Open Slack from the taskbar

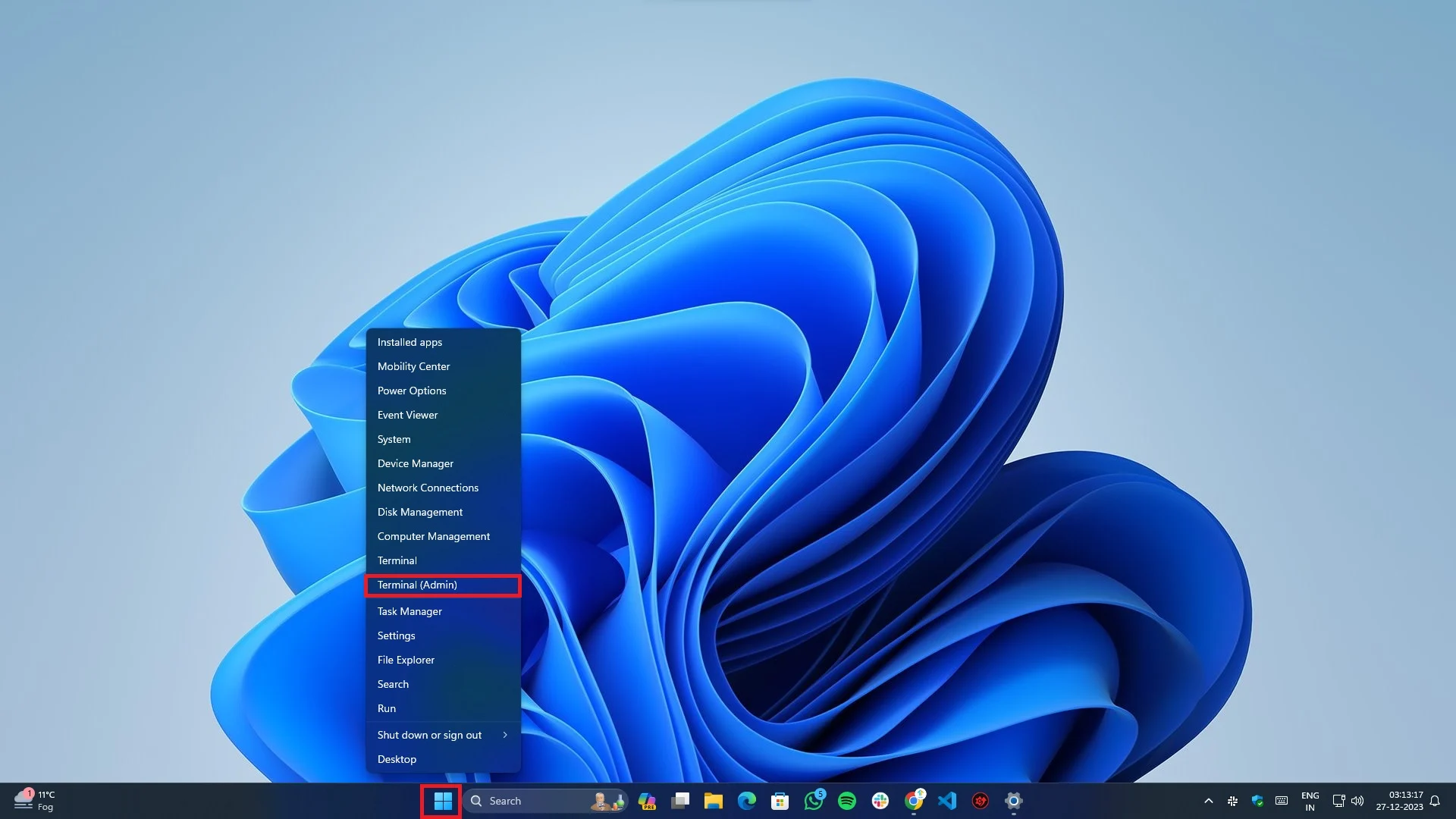(880, 801)
